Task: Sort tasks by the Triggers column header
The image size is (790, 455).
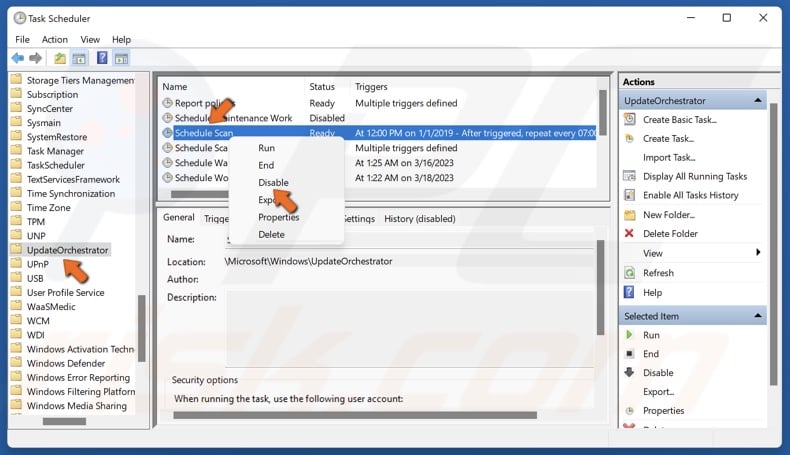Action: click(371, 87)
